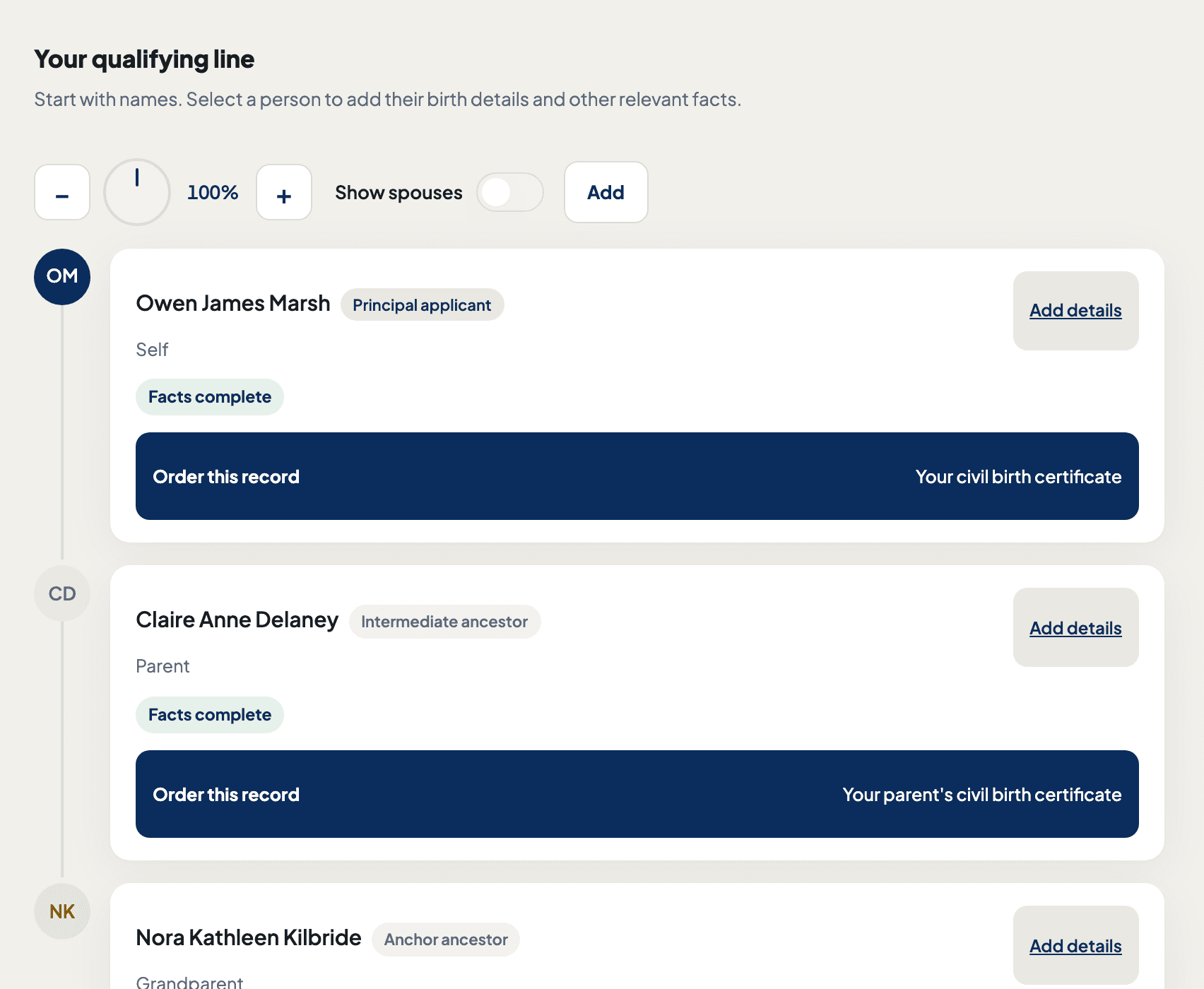The height and width of the screenshot is (989, 1204).
Task: Click the zoom out minus button
Action: point(62,192)
